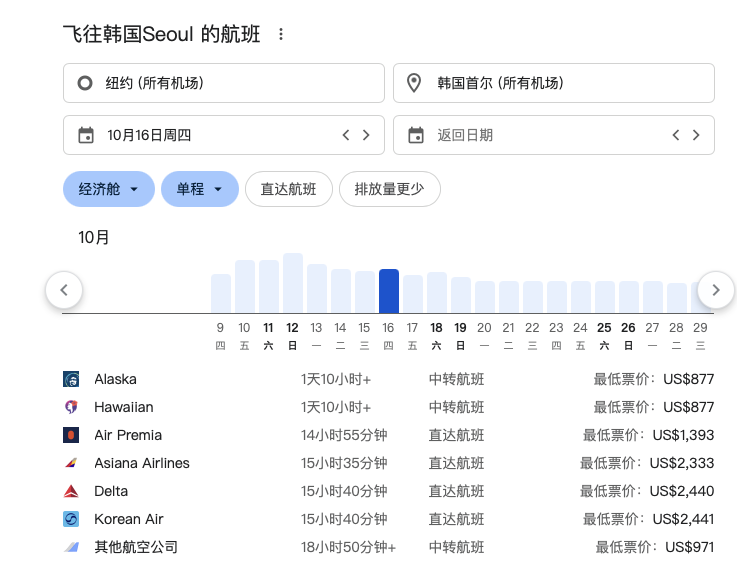Go to next day for departure date
737x568 pixels.
(x=366, y=135)
